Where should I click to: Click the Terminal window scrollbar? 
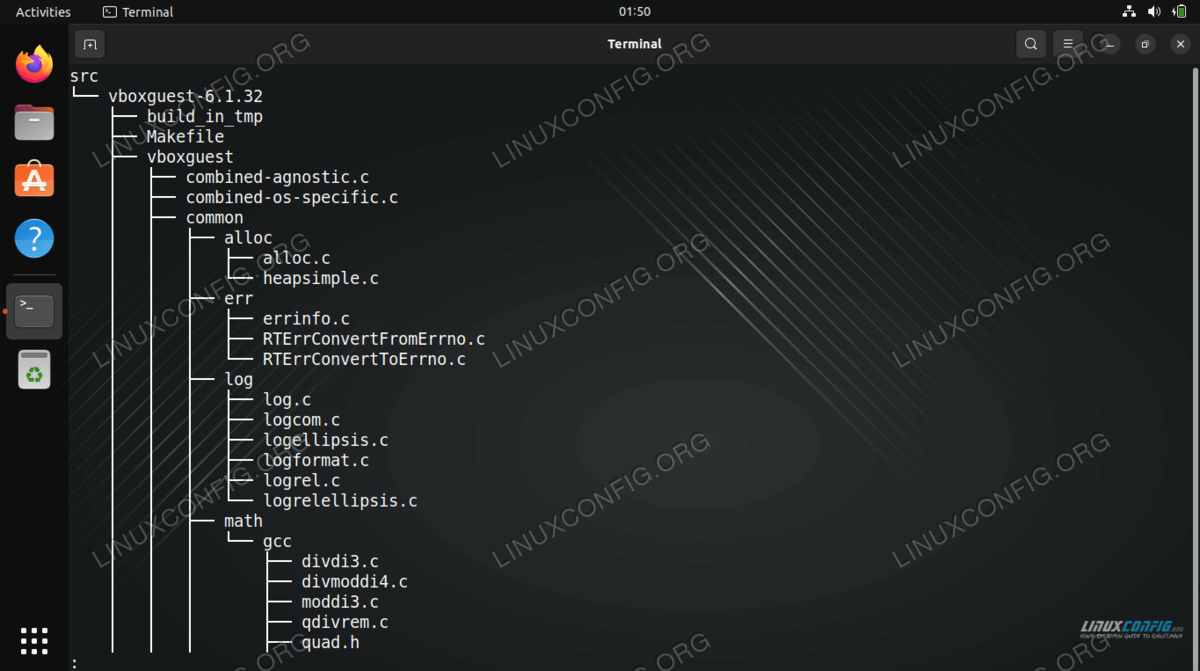1195,367
